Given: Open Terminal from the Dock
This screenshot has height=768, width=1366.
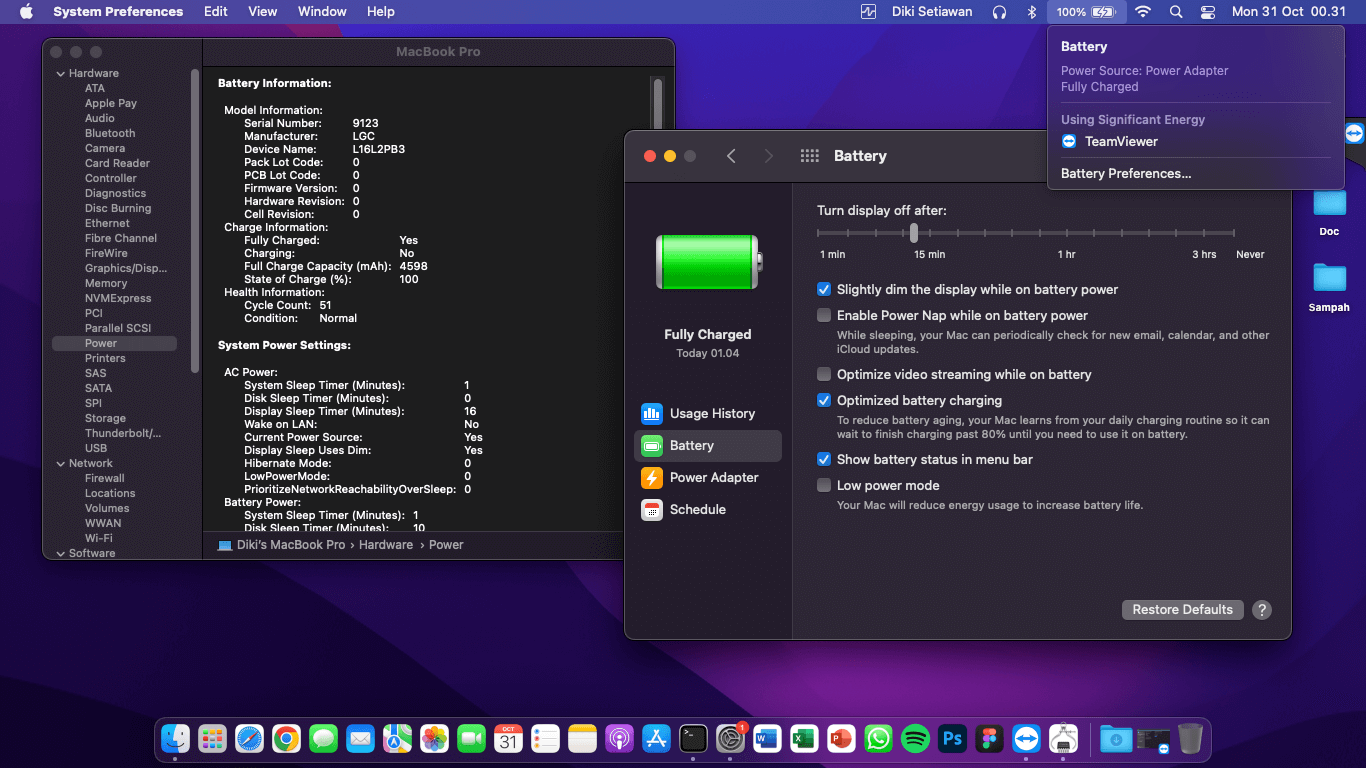Looking at the screenshot, I should coord(693,739).
